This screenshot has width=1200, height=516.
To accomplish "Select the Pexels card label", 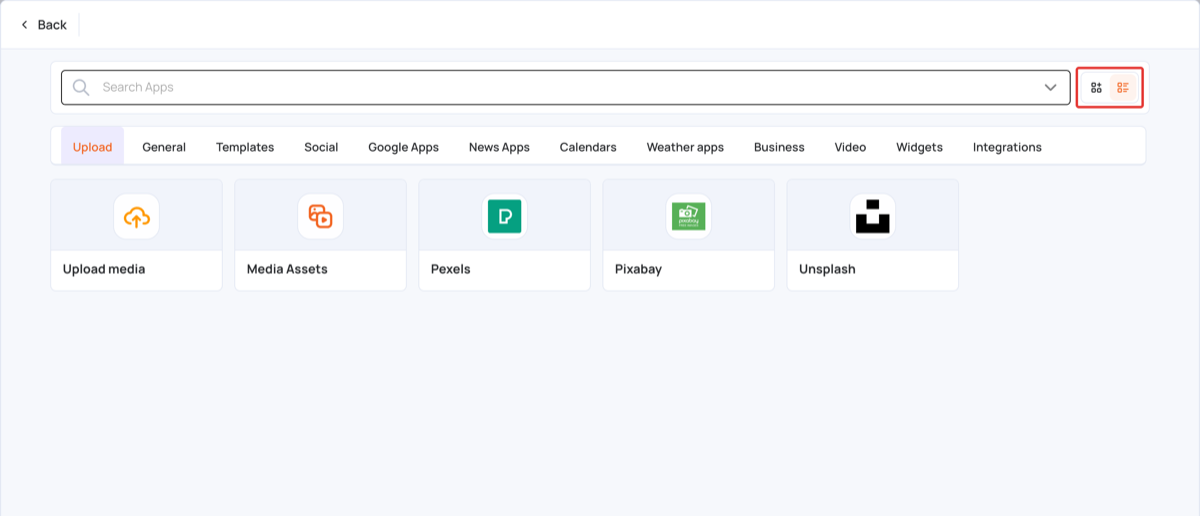I will 450,269.
